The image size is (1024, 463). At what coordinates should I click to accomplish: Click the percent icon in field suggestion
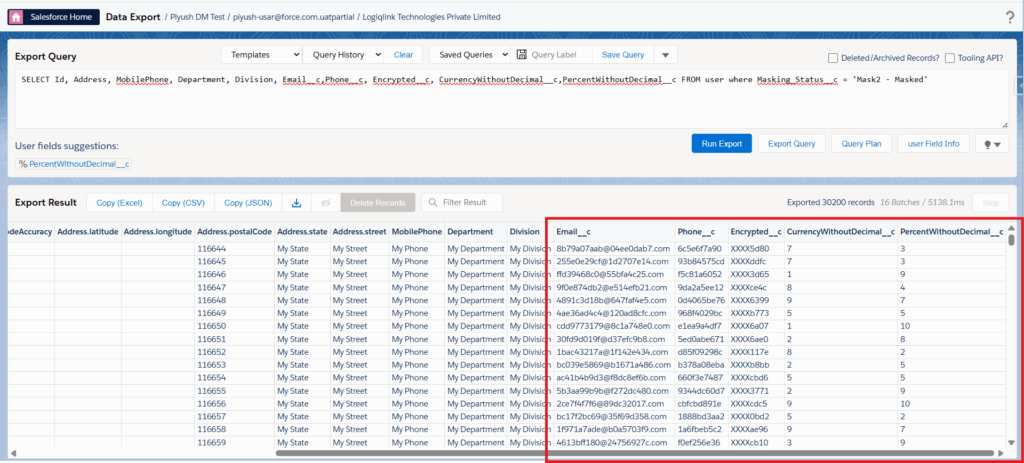point(23,163)
